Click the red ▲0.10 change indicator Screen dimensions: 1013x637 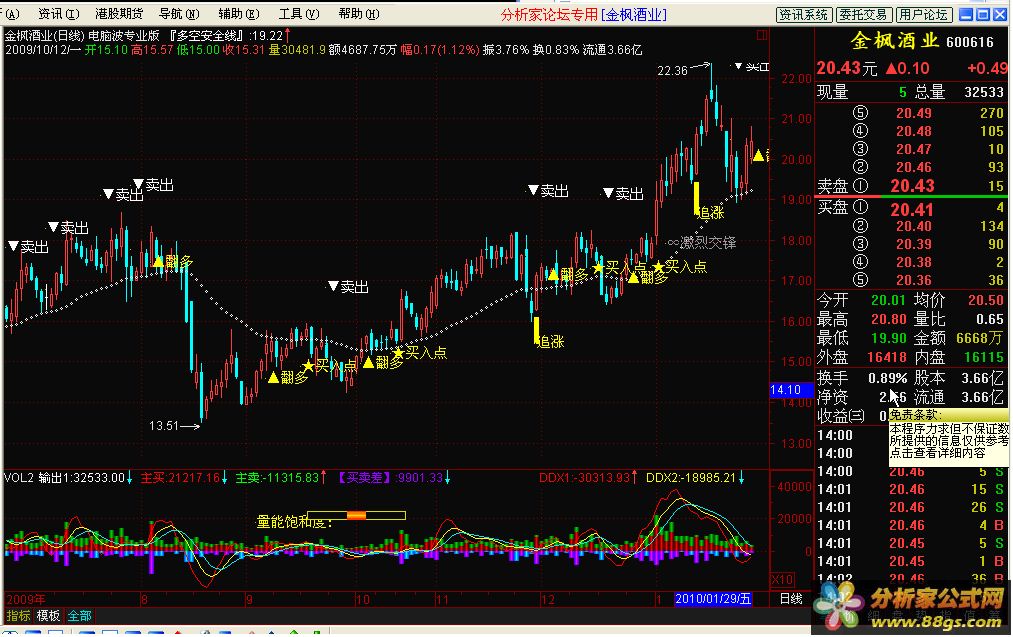pos(907,68)
